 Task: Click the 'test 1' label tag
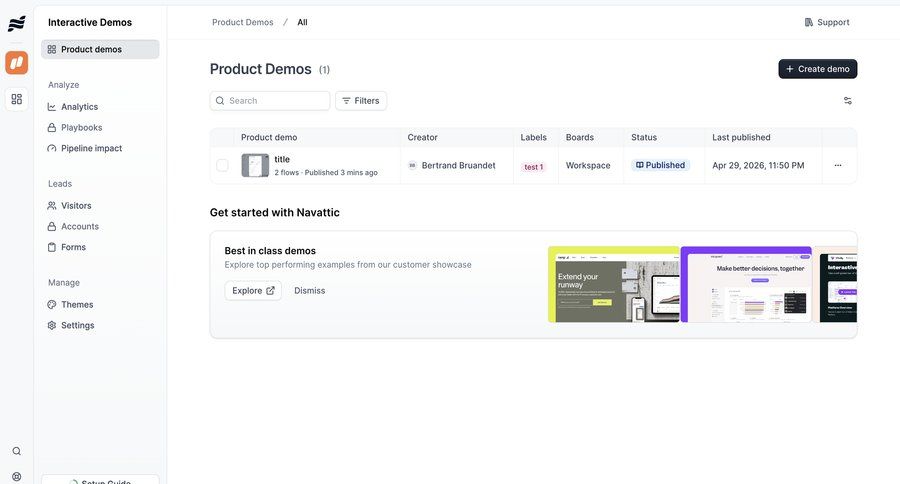click(x=534, y=167)
